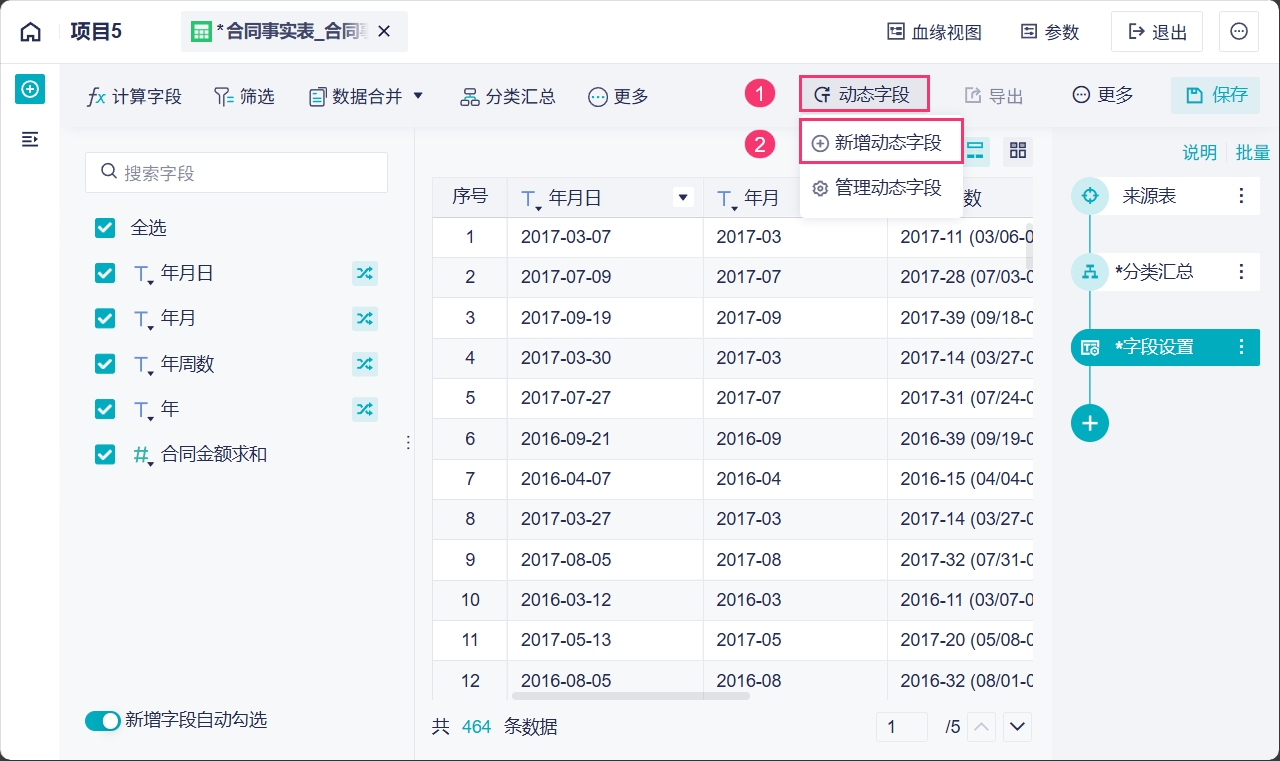Image resolution: width=1280 pixels, height=761 pixels.
Task: Open the left toolbar 更多 menu
Action: tap(618, 96)
